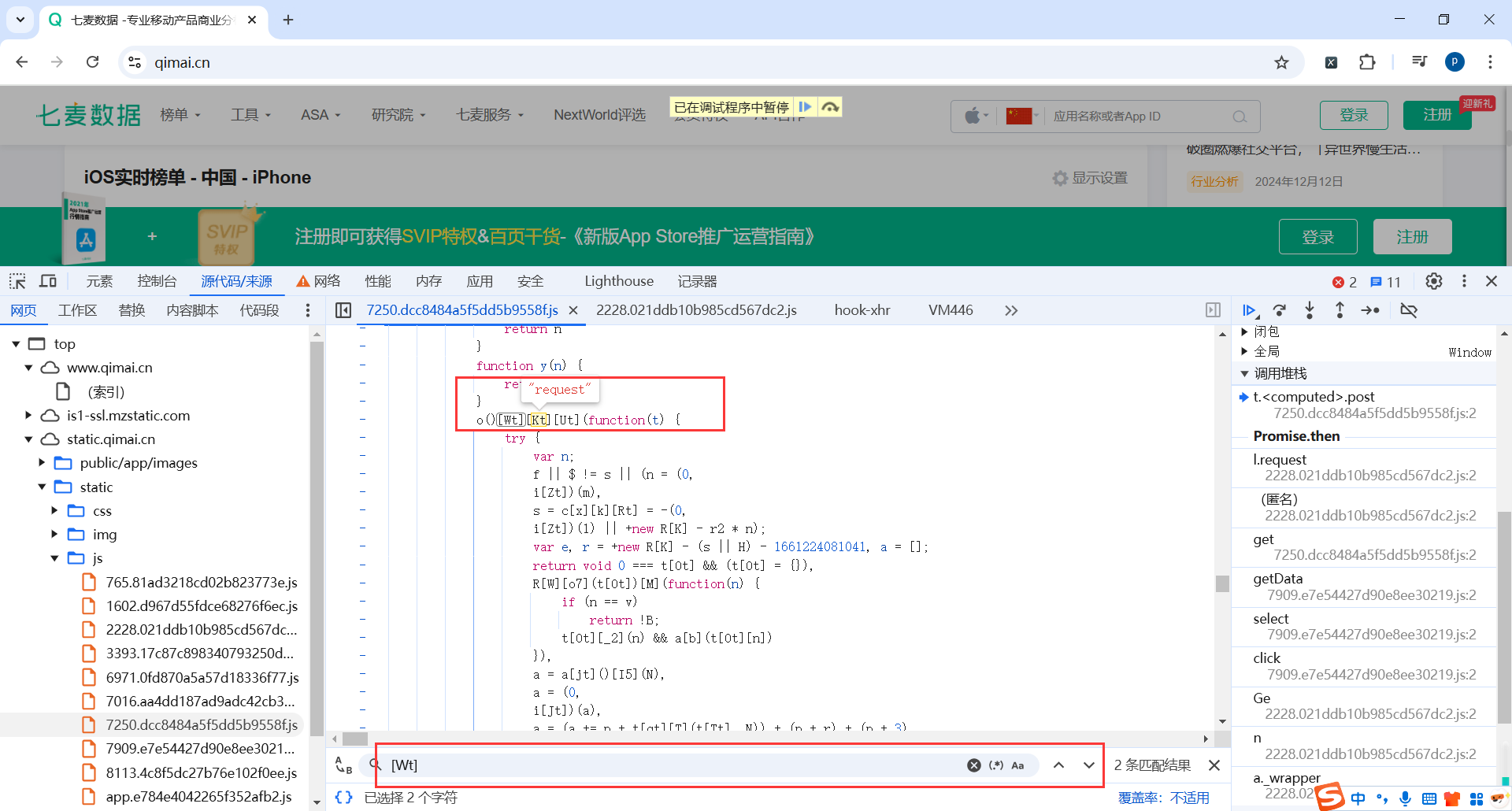This screenshot has width=1512, height=811.
Task: Open the media control icon in Chrome toolbar
Action: [1419, 62]
